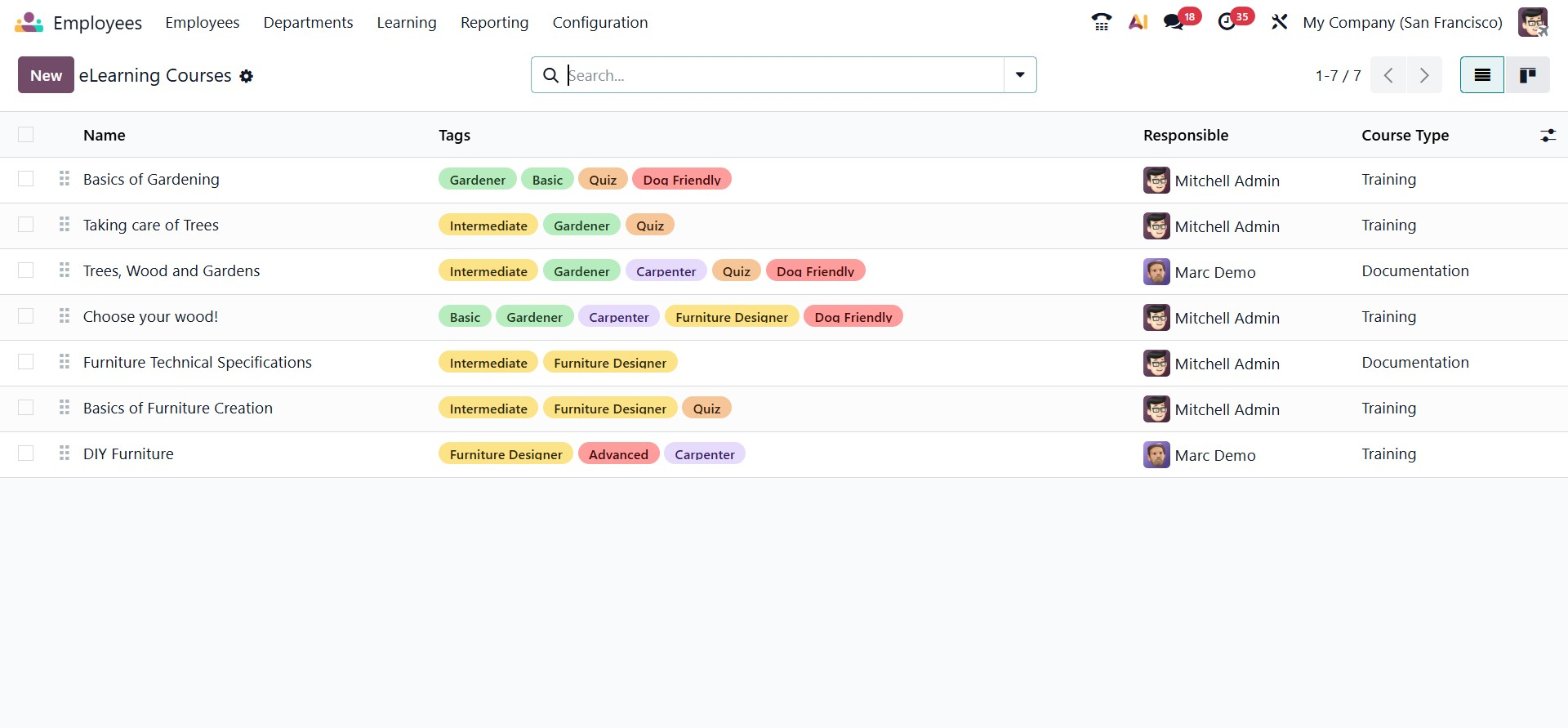
Task: Select the list view icon
Action: 1481,75
